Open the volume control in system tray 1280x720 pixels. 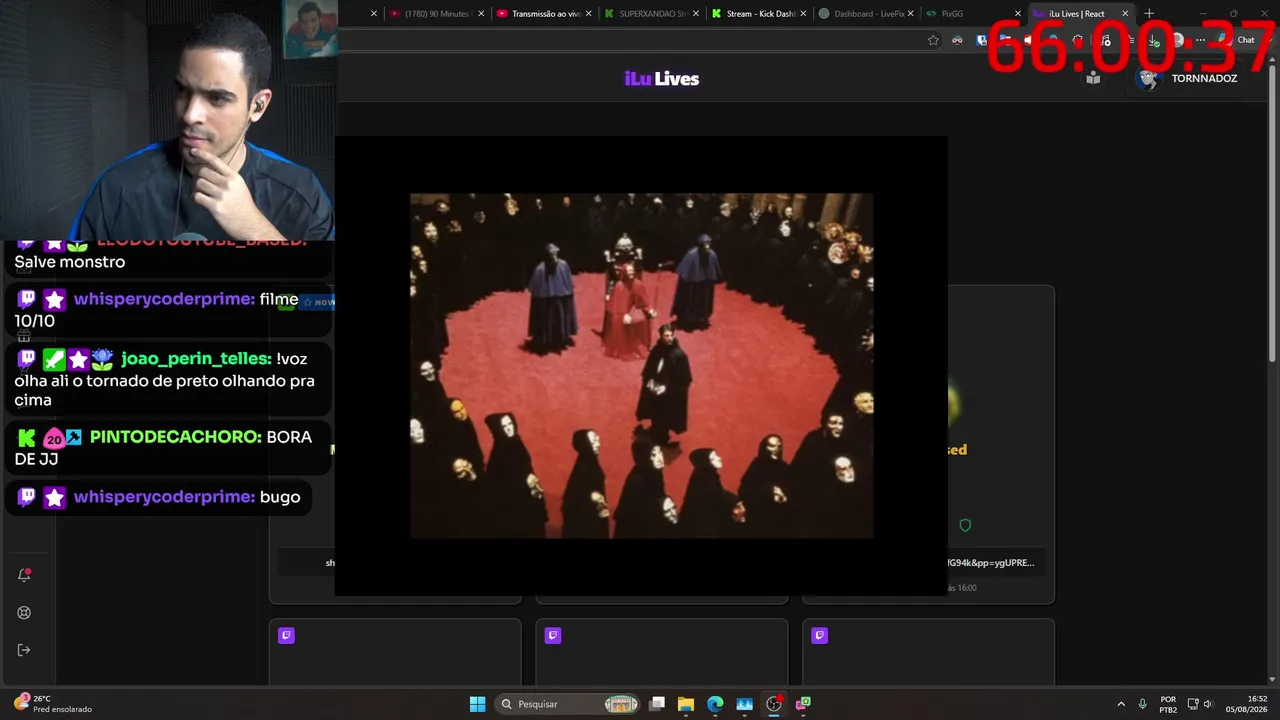point(1208,704)
